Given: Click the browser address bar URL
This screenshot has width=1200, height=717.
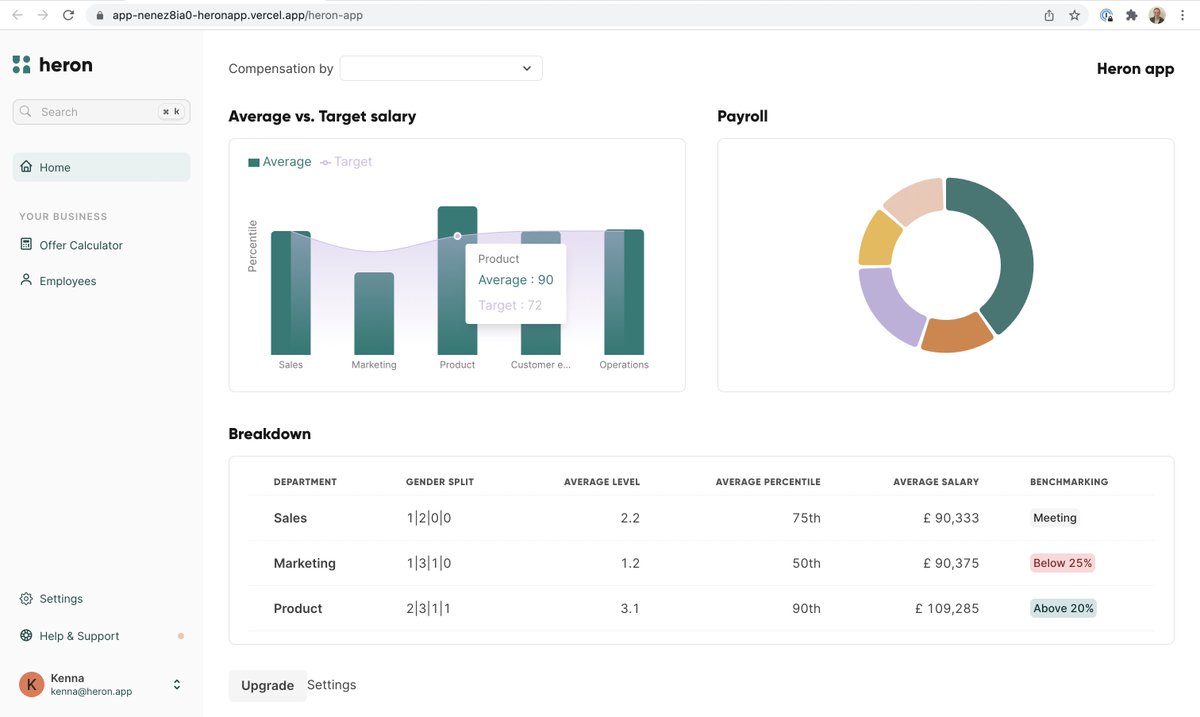Looking at the screenshot, I should tap(237, 16).
